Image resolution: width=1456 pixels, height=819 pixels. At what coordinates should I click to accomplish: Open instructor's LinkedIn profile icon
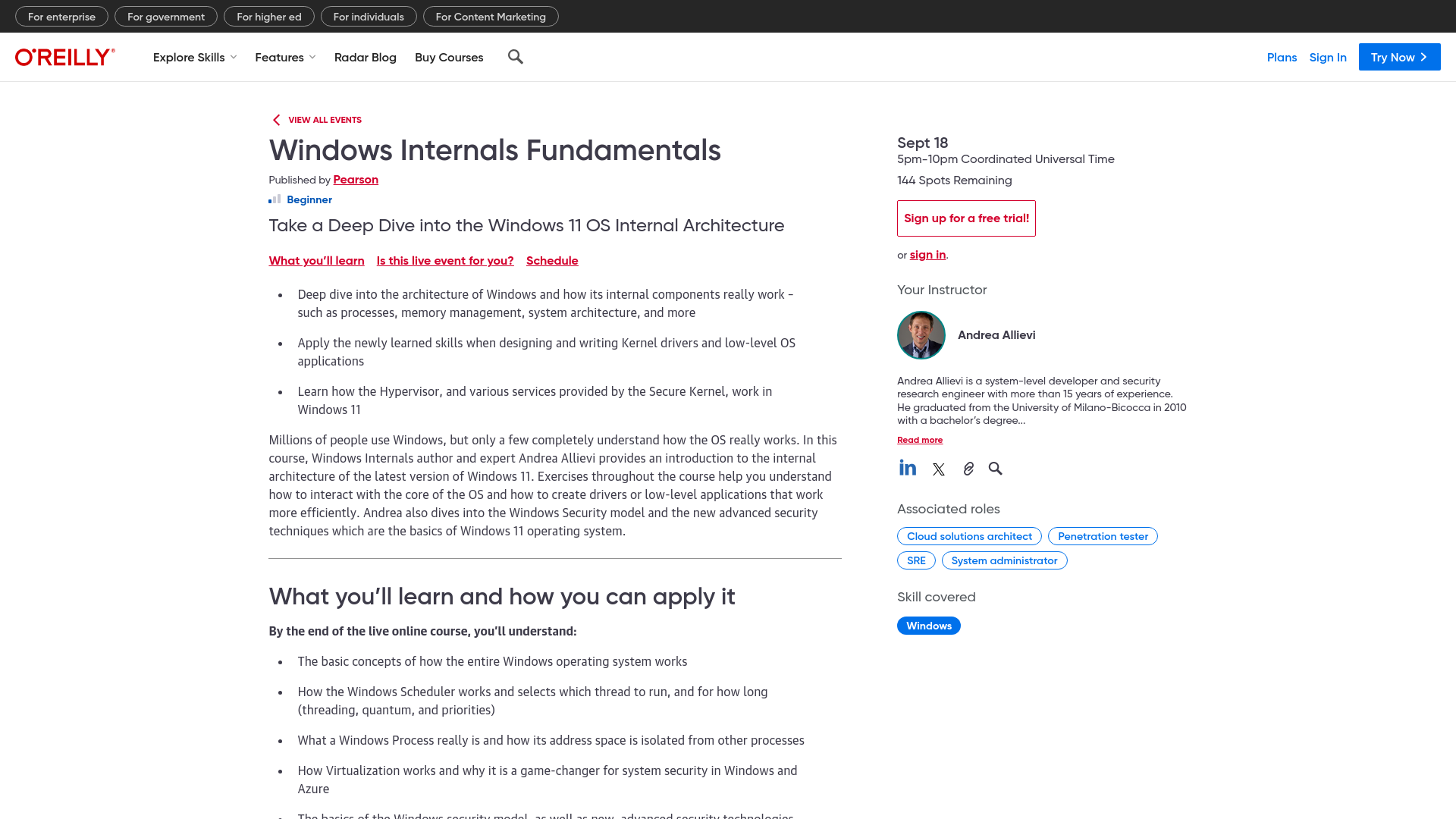tap(908, 468)
